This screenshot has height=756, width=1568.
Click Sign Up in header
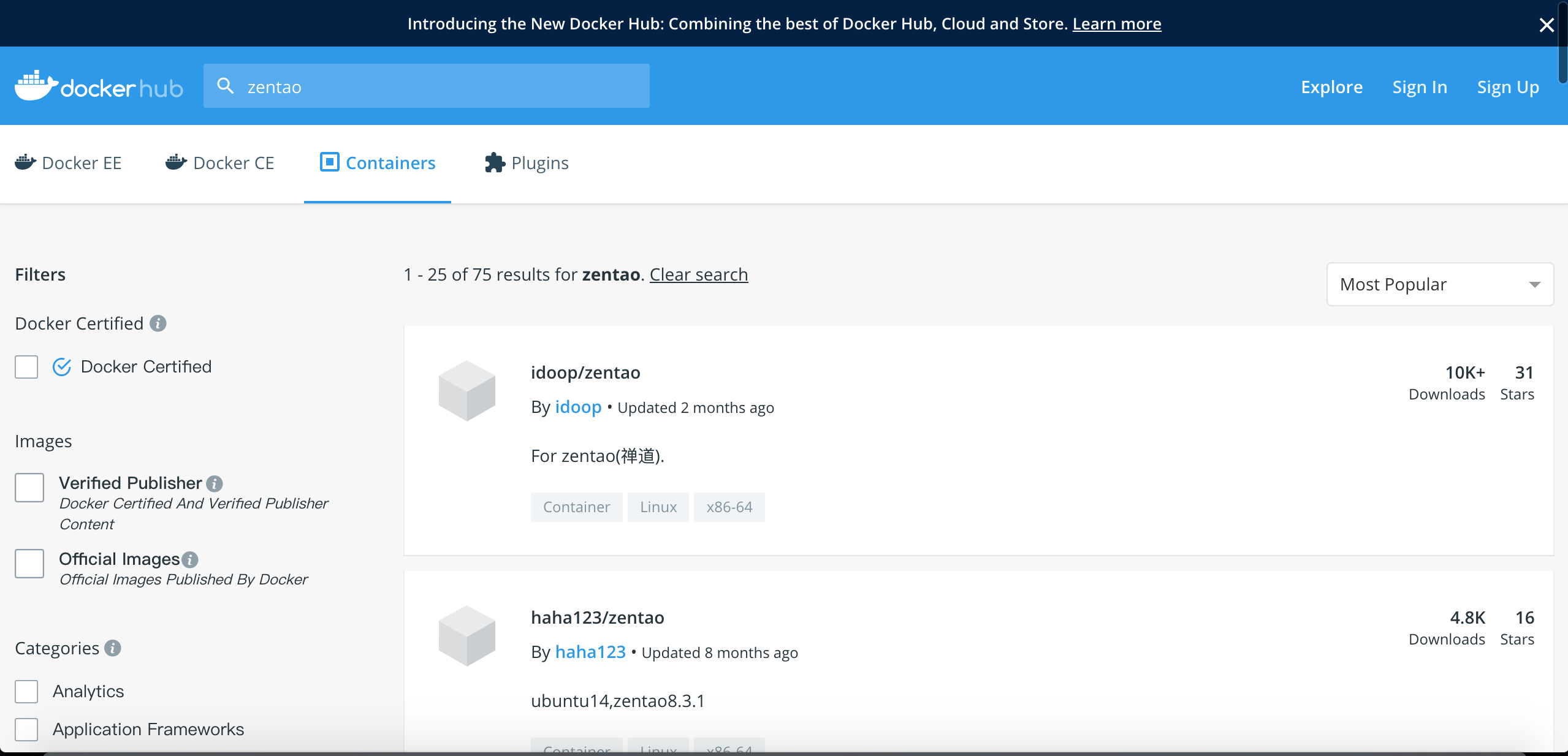tap(1508, 87)
